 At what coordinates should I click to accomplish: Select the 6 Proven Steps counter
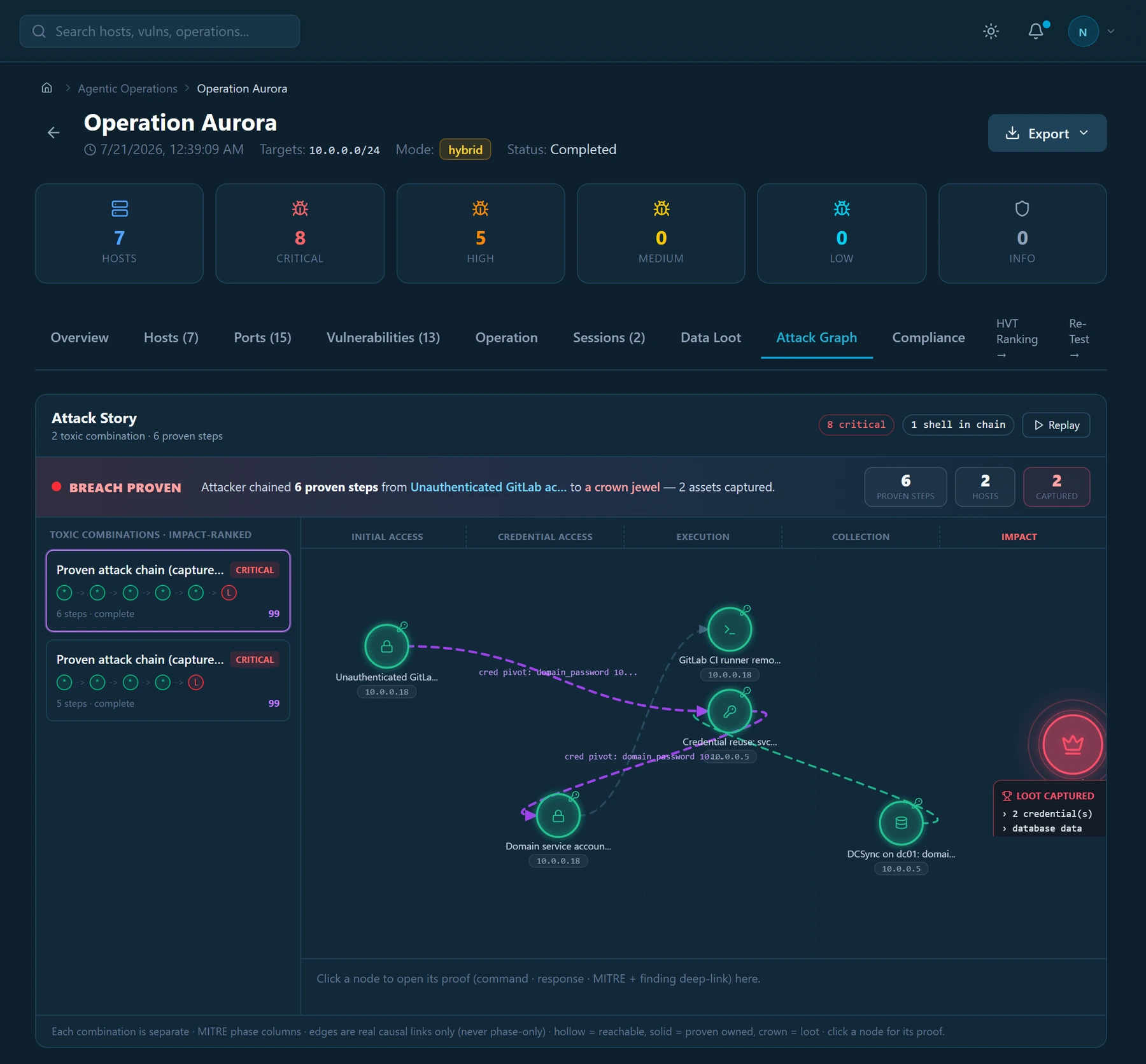click(905, 487)
